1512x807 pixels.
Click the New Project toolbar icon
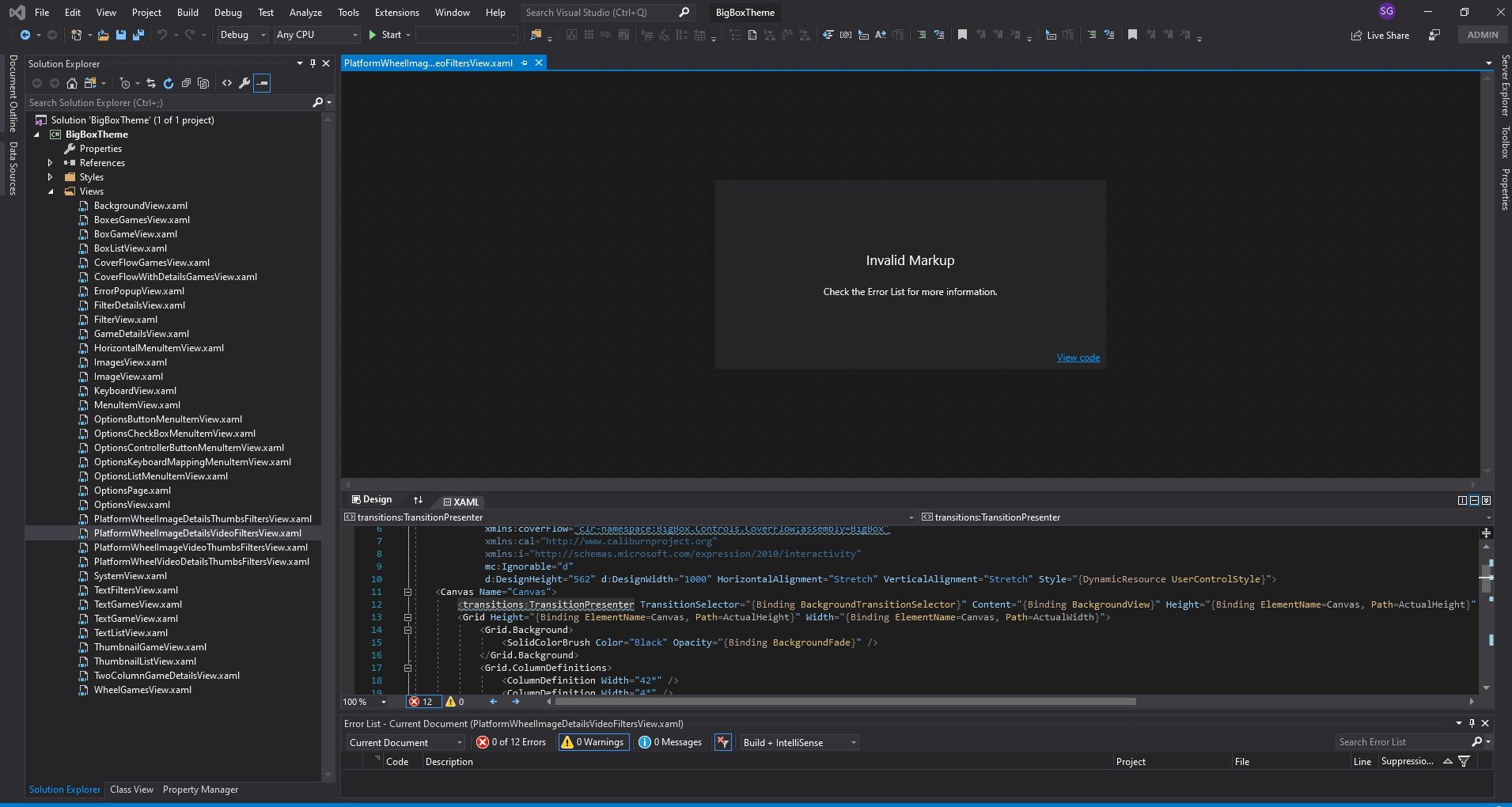tap(76, 35)
